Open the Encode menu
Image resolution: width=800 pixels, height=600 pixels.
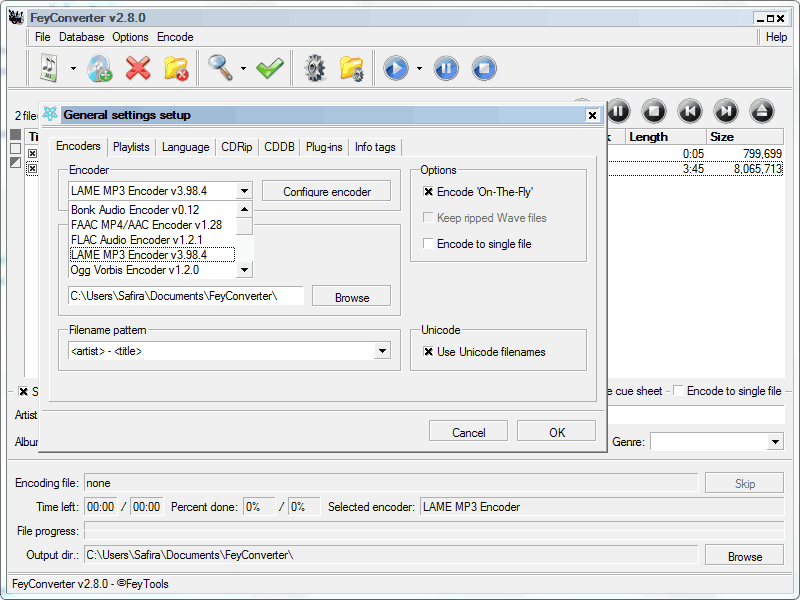(175, 37)
